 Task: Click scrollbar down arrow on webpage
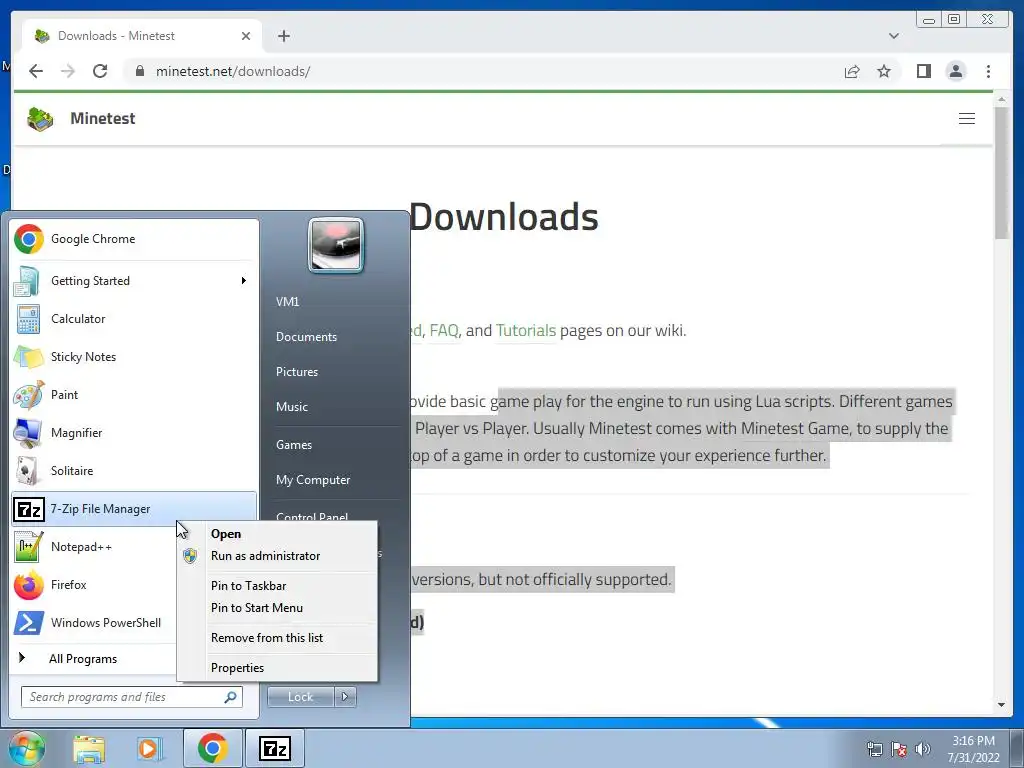[1001, 705]
